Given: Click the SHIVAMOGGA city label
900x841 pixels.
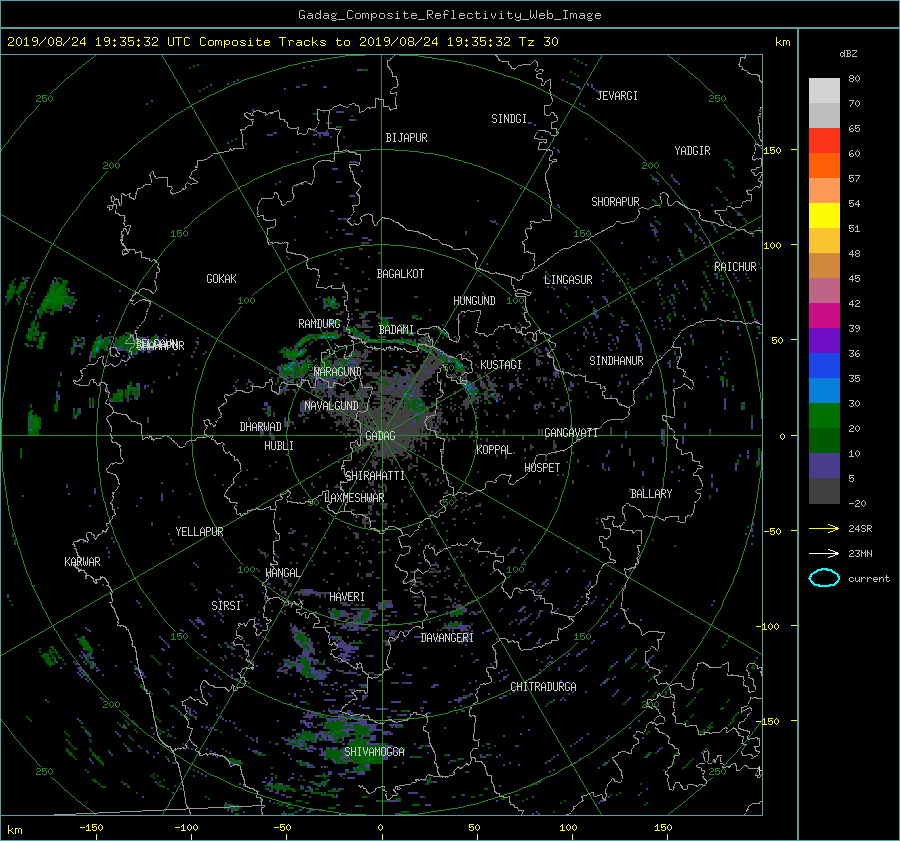Looking at the screenshot, I should [x=374, y=751].
